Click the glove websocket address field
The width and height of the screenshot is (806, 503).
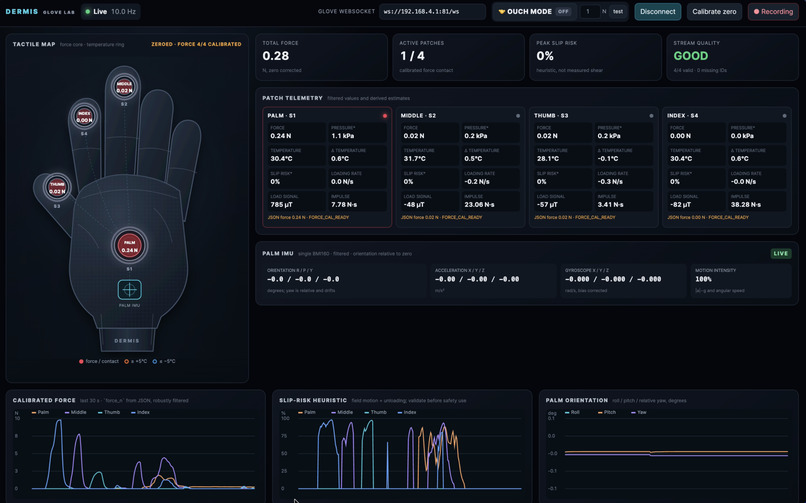(x=432, y=11)
